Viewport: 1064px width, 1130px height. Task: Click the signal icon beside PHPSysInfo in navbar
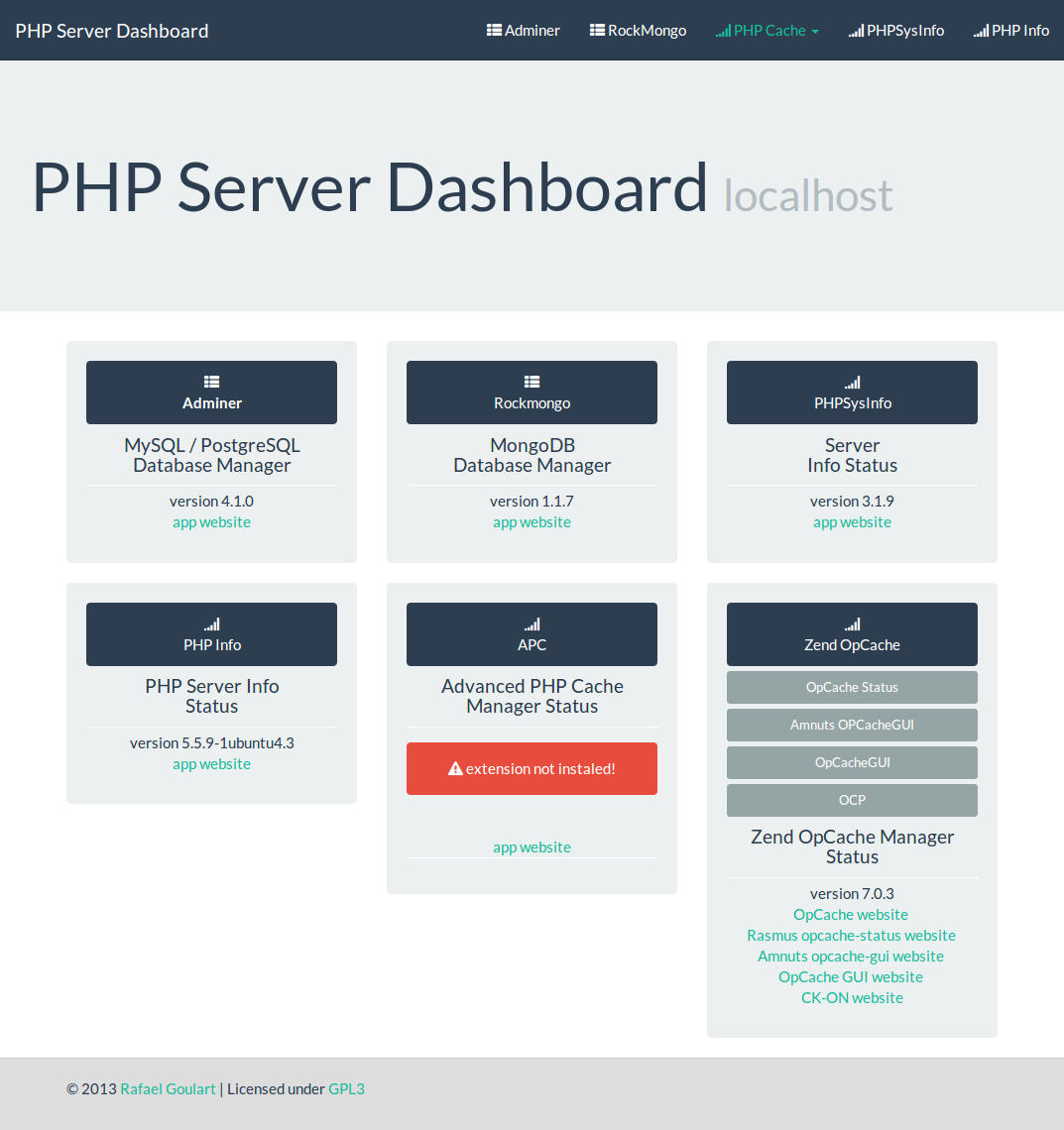click(856, 31)
